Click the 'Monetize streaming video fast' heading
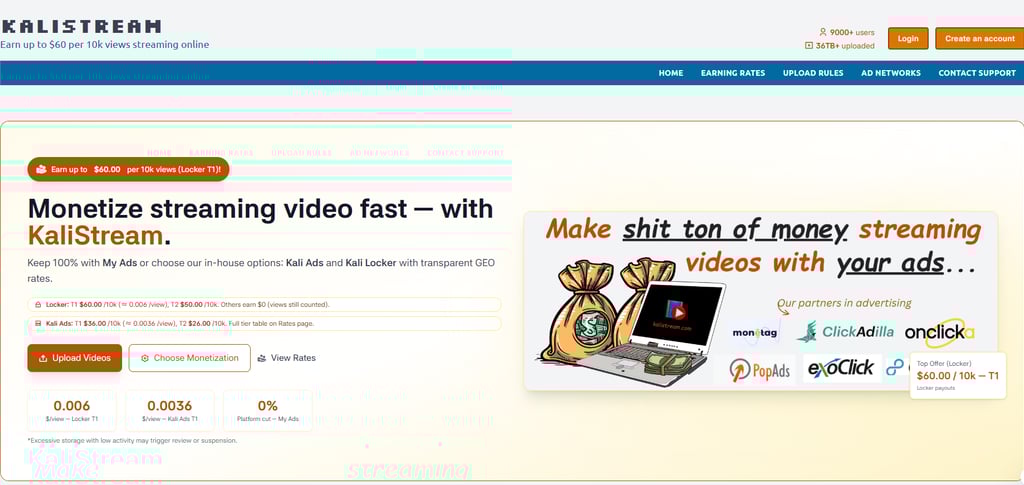 pyautogui.click(x=260, y=222)
